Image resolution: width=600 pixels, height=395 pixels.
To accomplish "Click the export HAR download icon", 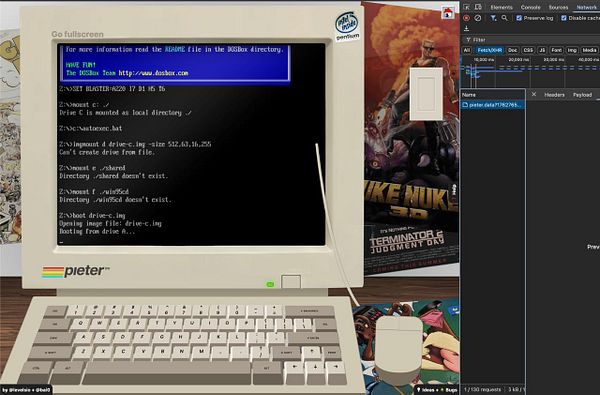I will pos(466,29).
